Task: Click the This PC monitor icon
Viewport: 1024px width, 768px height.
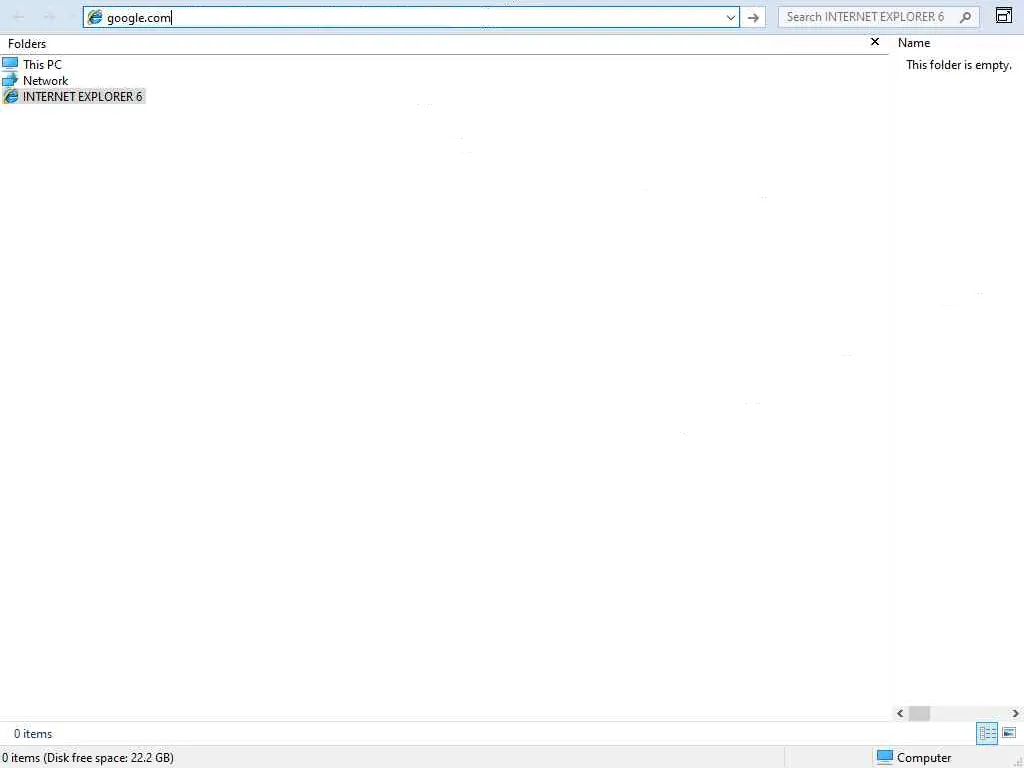Action: click(x=10, y=64)
